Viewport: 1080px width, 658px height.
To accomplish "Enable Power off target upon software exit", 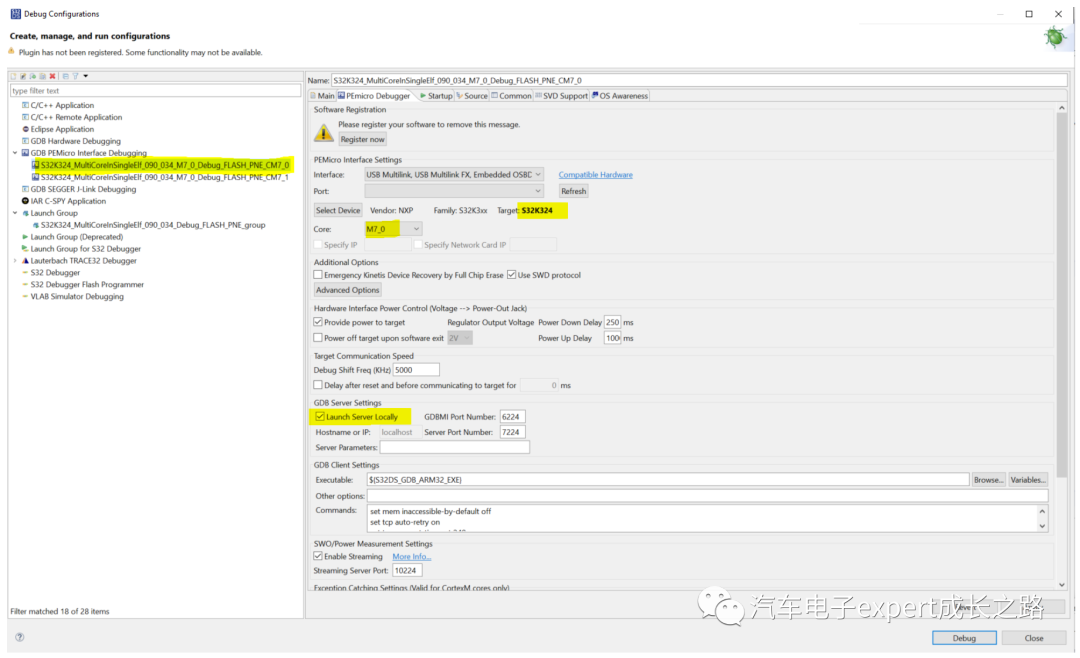I will point(318,338).
